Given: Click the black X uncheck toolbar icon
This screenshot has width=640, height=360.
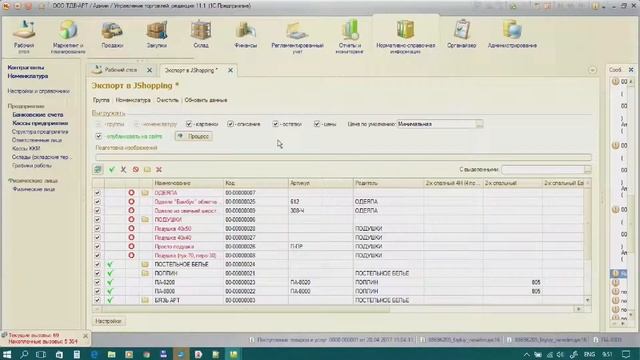Looking at the screenshot, I should pyautogui.click(x=123, y=169).
